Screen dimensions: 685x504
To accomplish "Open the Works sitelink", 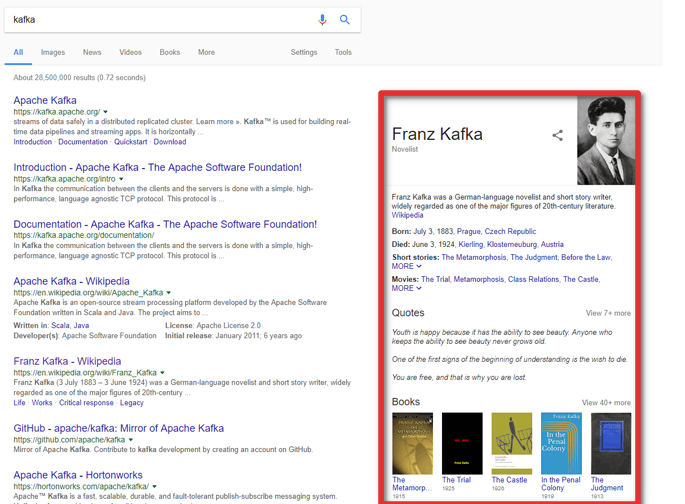I will pos(42,403).
